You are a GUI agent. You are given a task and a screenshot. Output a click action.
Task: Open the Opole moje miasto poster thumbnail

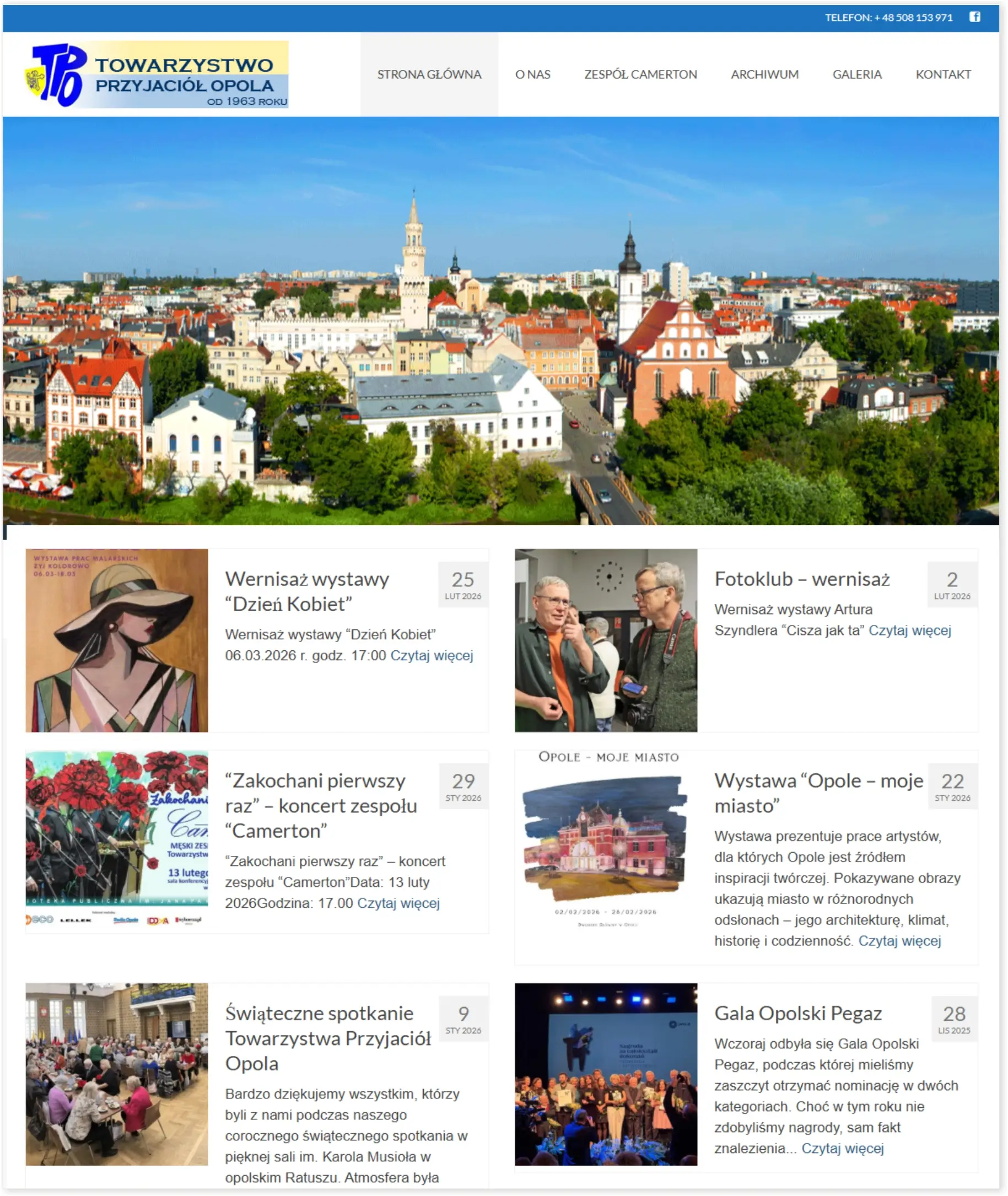coord(606,841)
